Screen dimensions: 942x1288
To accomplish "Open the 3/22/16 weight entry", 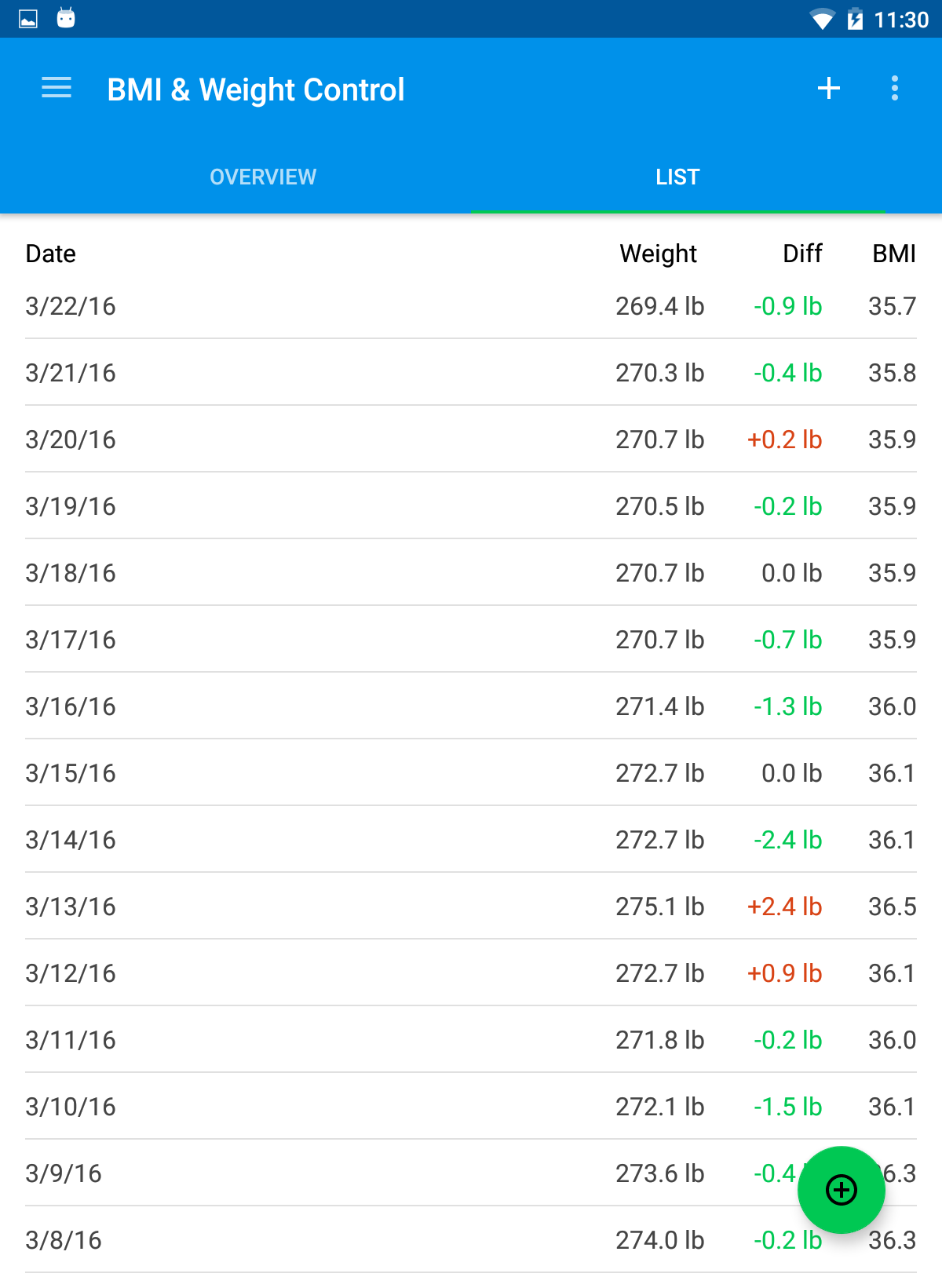I will tap(471, 306).
